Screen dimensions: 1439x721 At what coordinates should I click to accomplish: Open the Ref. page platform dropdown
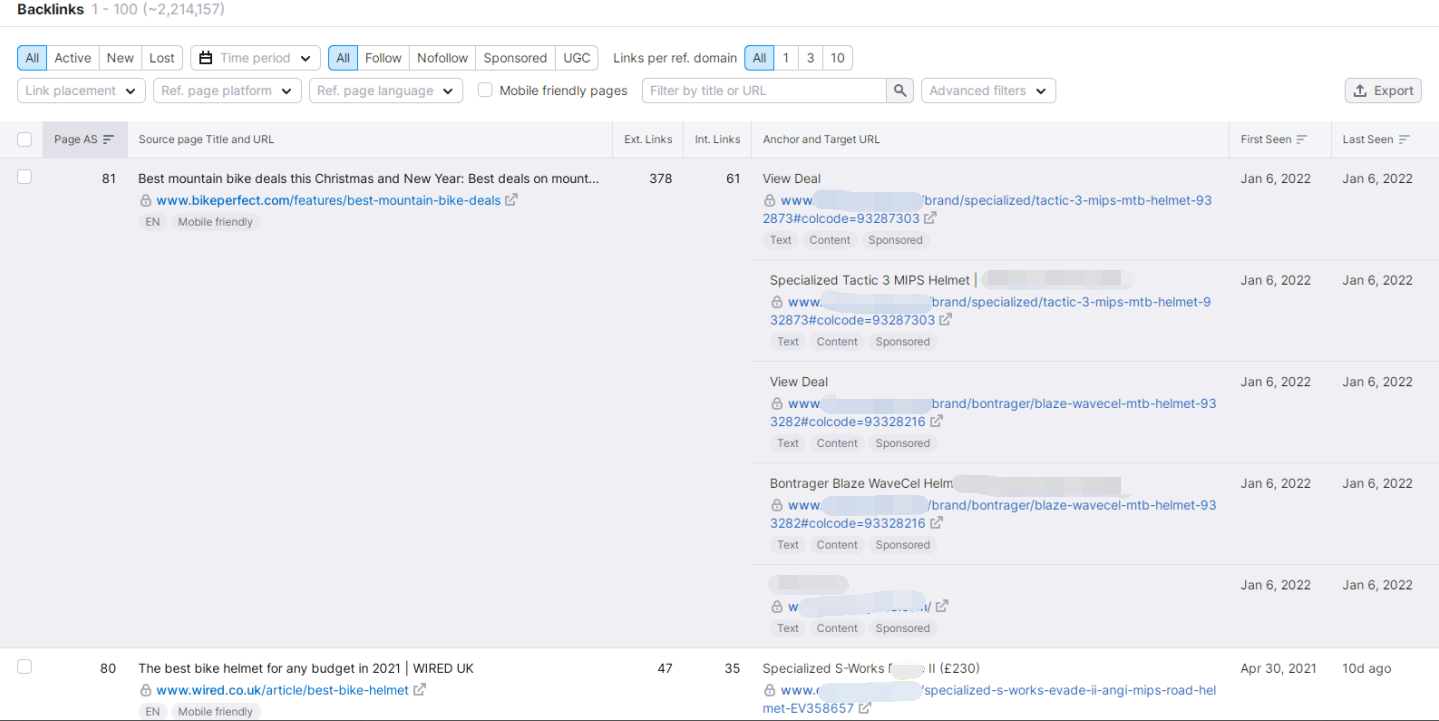(227, 91)
